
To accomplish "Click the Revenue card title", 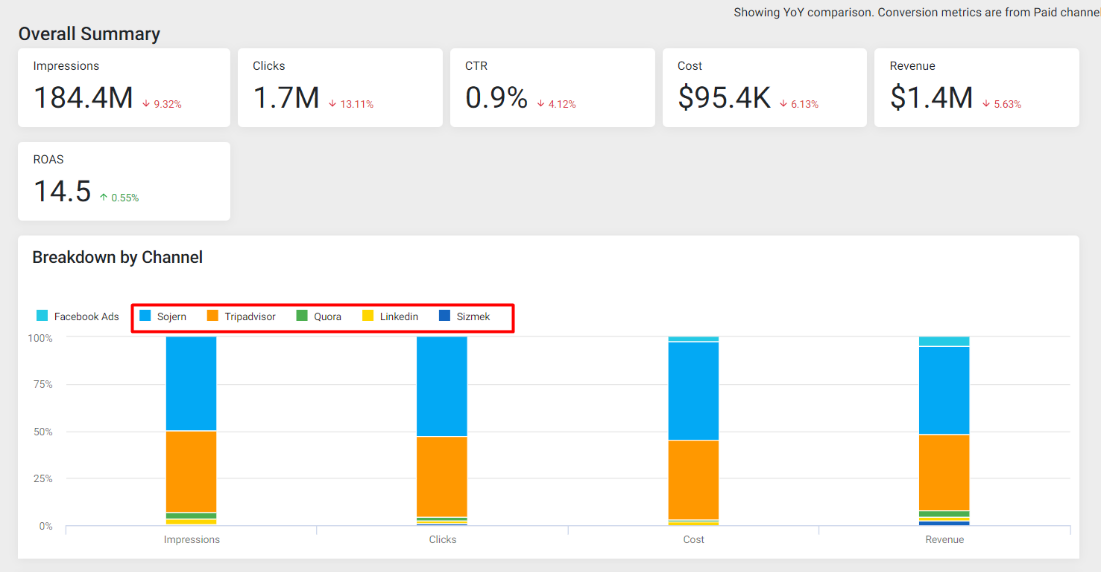I will coord(912,66).
